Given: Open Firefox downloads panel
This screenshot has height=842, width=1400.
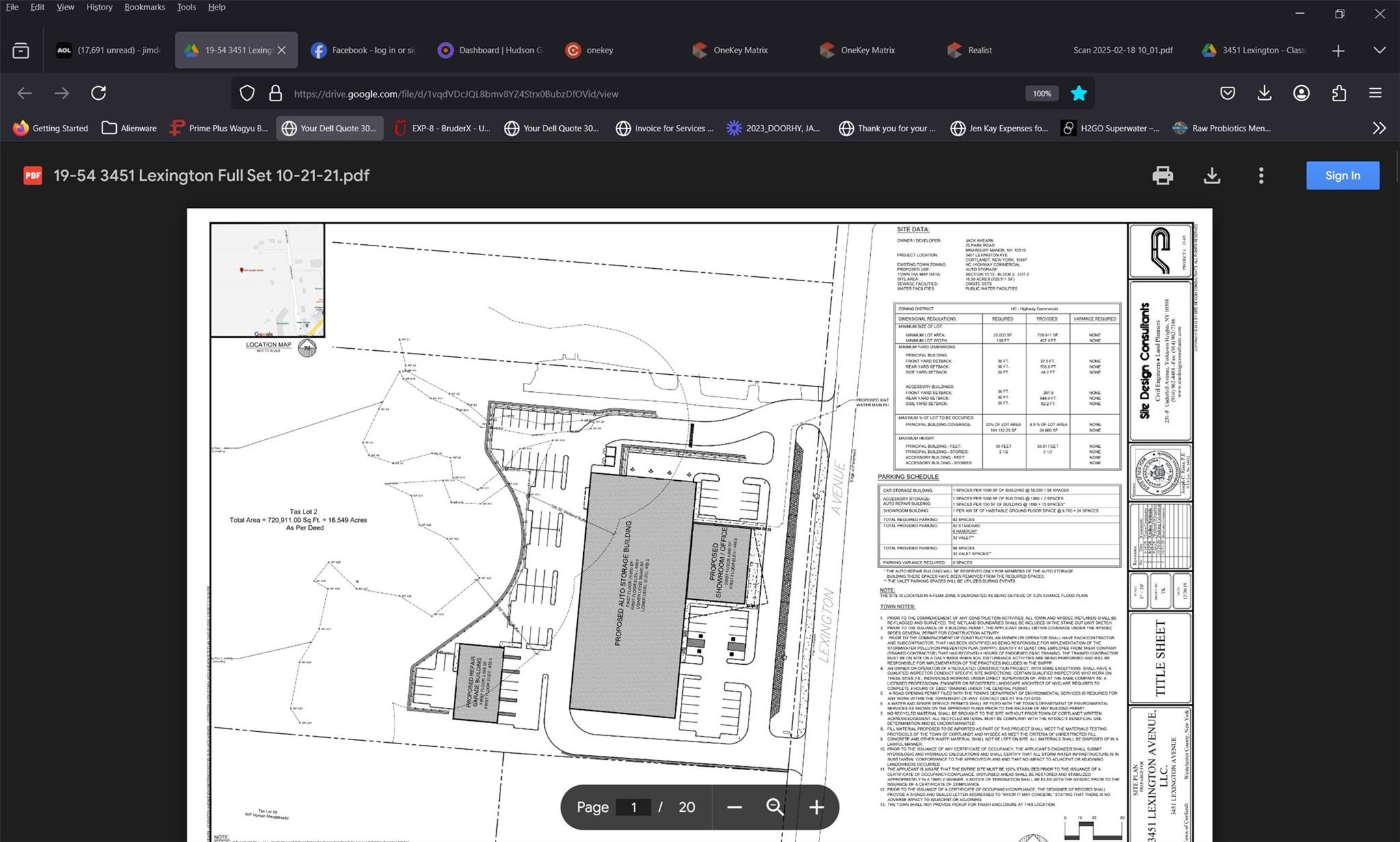Looking at the screenshot, I should click(x=1264, y=93).
